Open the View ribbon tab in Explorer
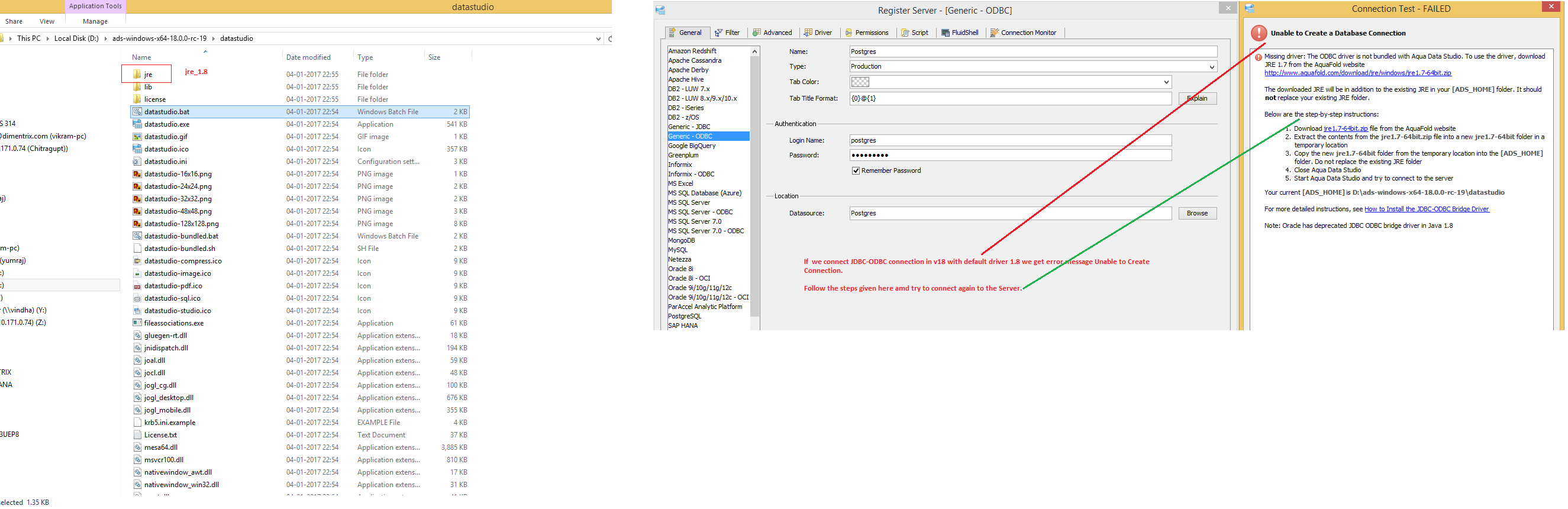Image resolution: width=1568 pixels, height=509 pixels. coord(47,21)
